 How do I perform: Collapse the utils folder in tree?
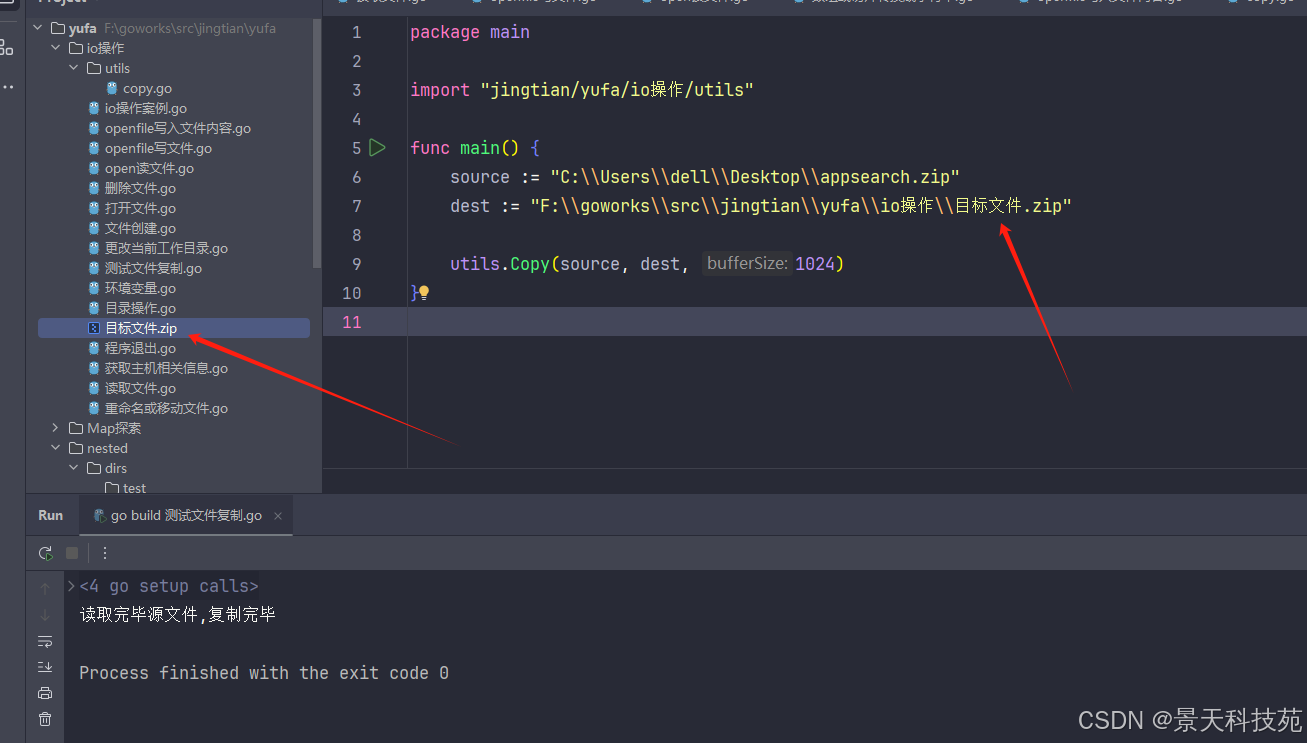pyautogui.click(x=74, y=68)
